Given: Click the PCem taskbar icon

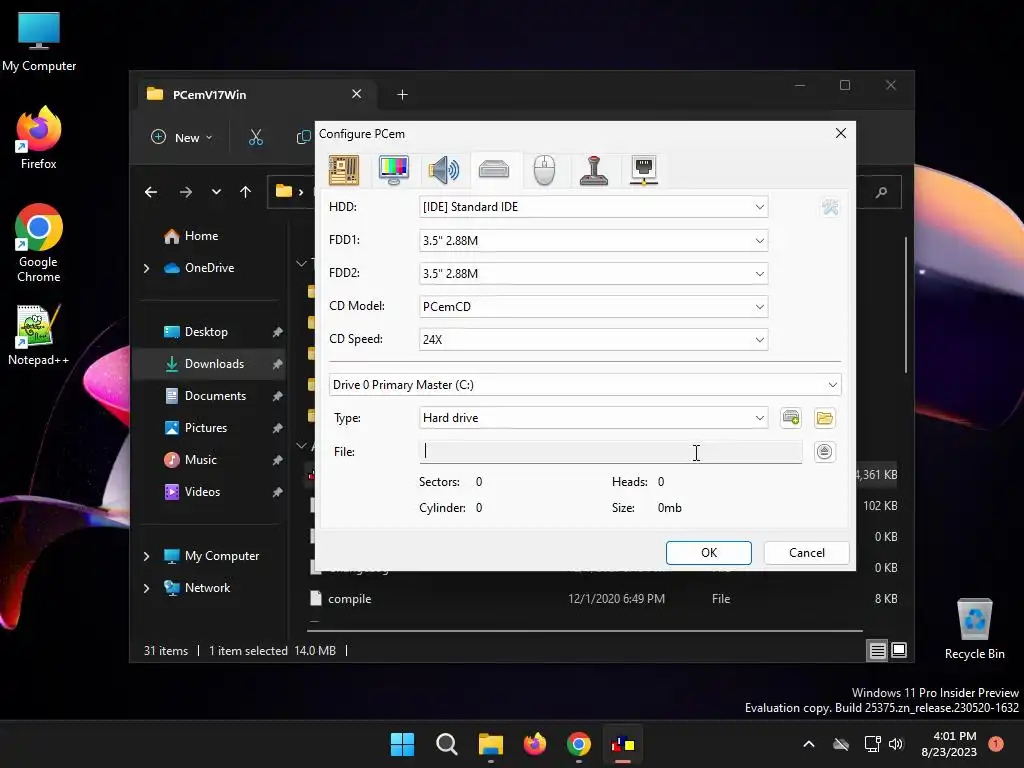Looking at the screenshot, I should click(622, 744).
